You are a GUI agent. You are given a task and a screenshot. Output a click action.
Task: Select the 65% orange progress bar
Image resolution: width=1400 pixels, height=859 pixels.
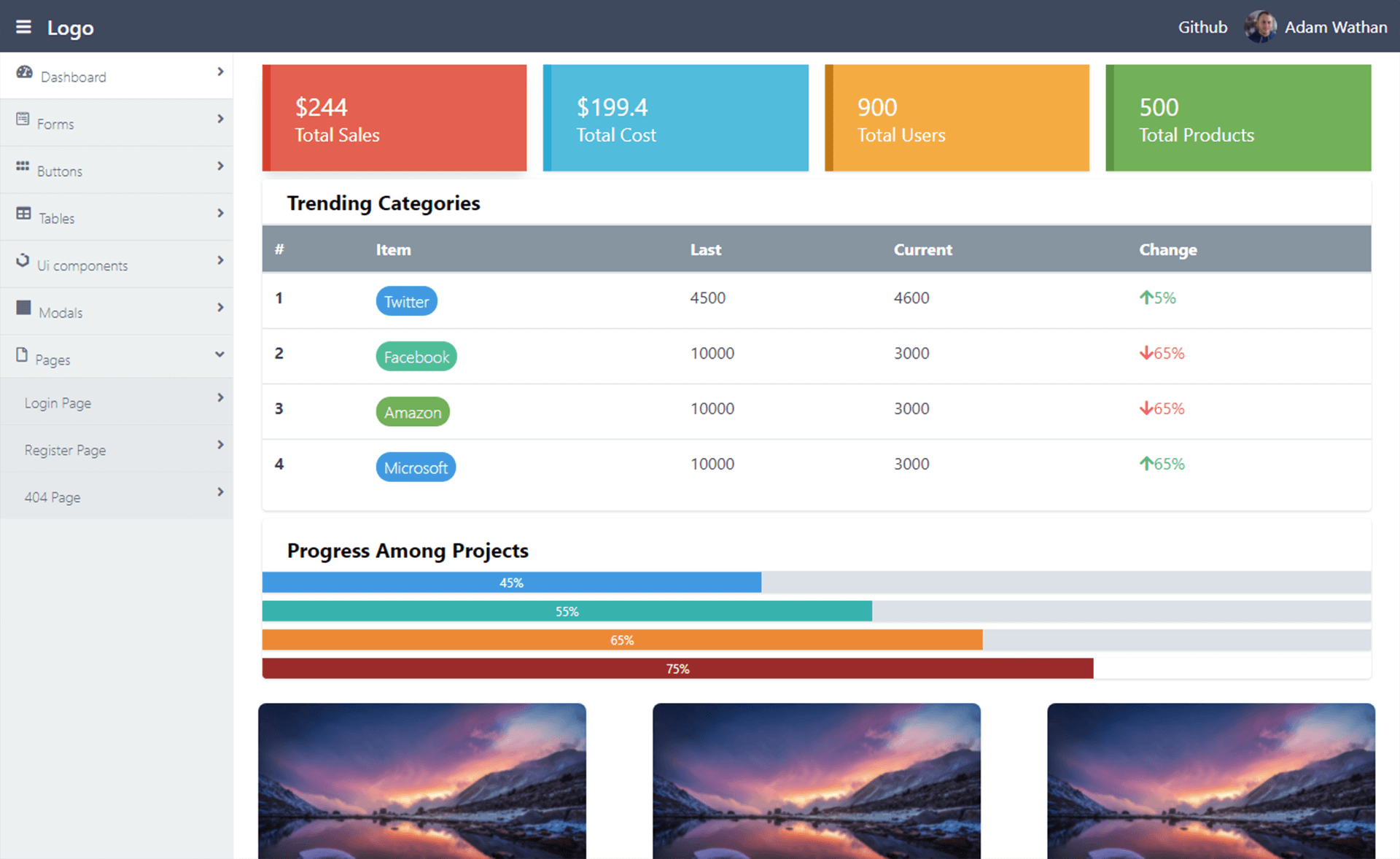(621, 639)
